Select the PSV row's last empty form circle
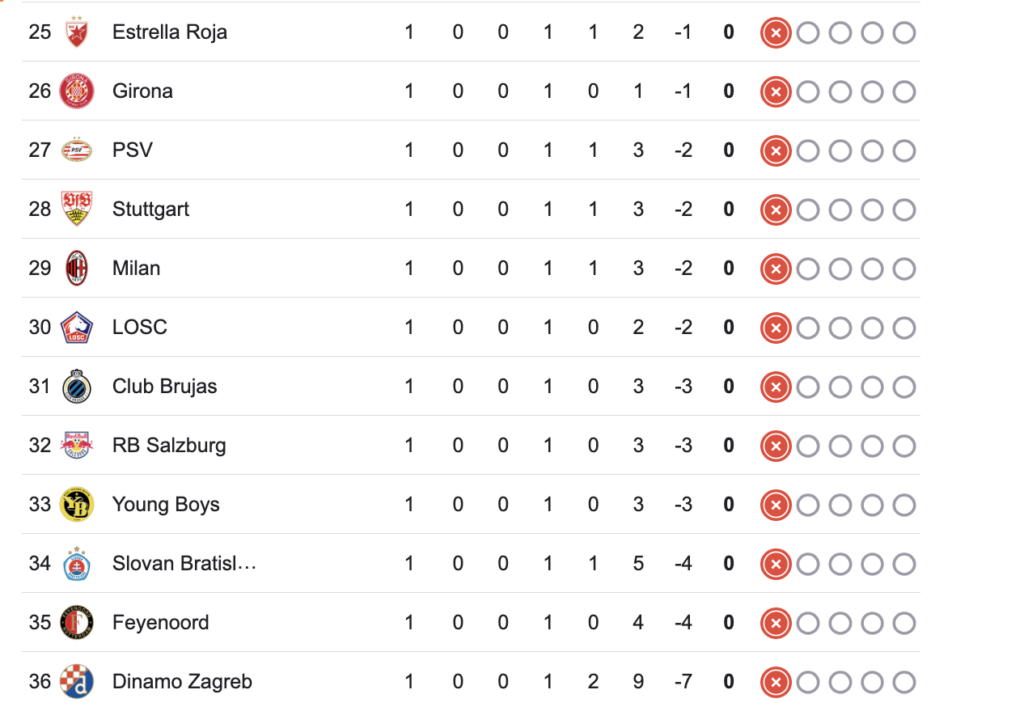This screenshot has height=728, width=1024. click(904, 151)
